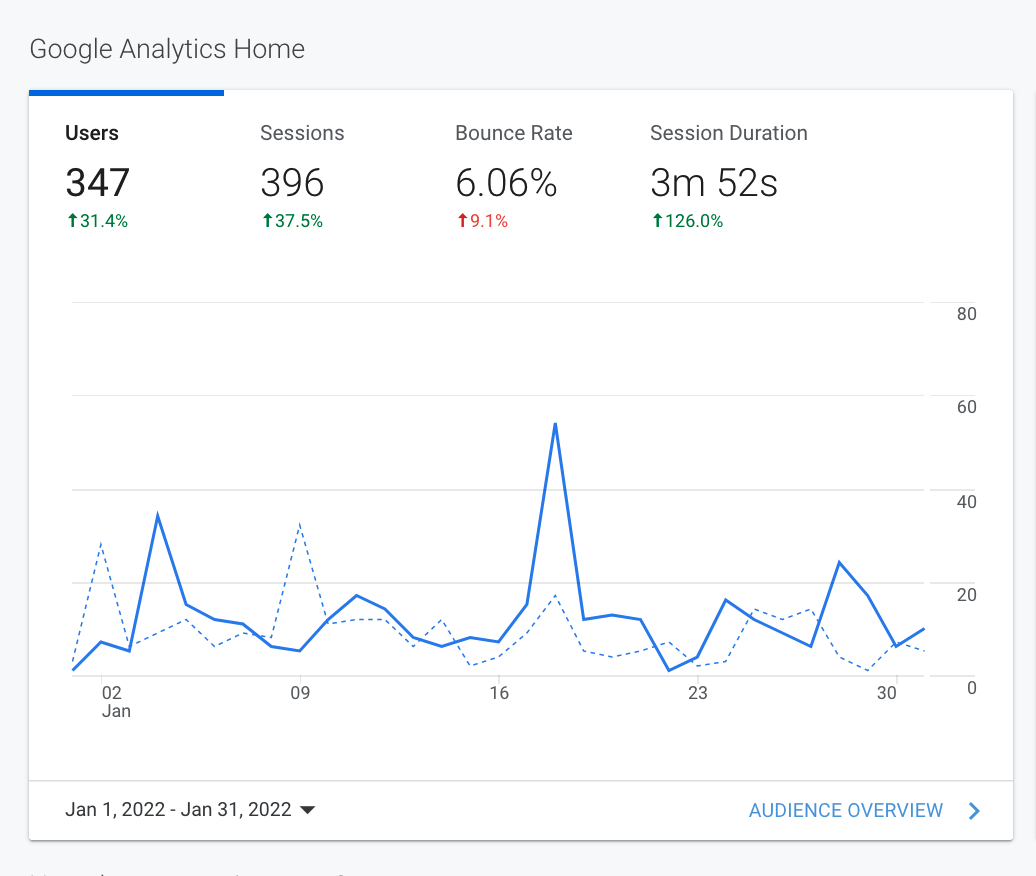This screenshot has height=876, width=1036.
Task: Click the 09 date axis label
Action: coord(300,693)
